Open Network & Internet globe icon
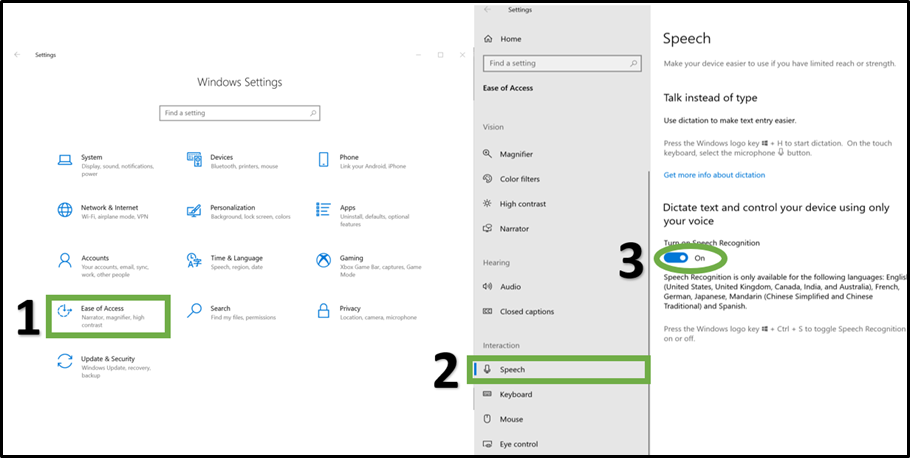 pyautogui.click(x=65, y=211)
